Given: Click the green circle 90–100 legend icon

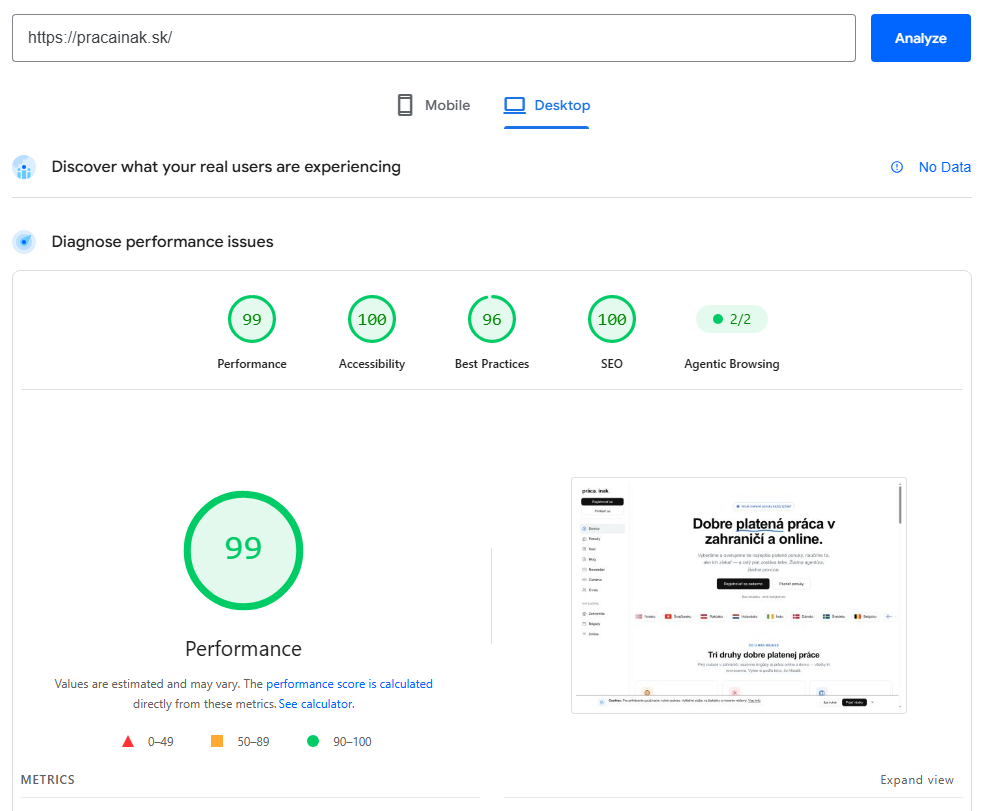Looking at the screenshot, I should click(x=313, y=741).
